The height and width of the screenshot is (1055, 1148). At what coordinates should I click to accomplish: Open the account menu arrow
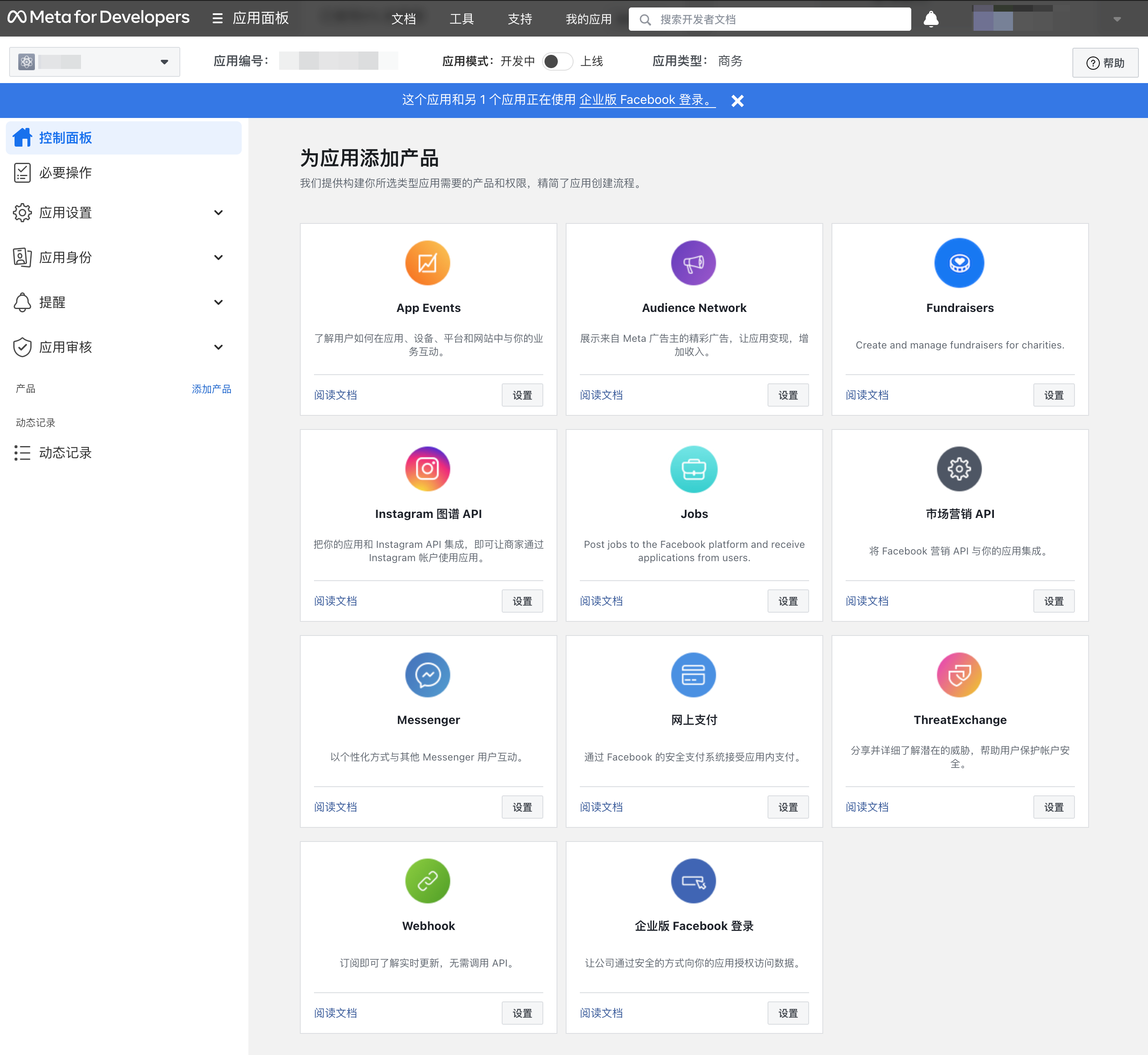tap(1116, 20)
